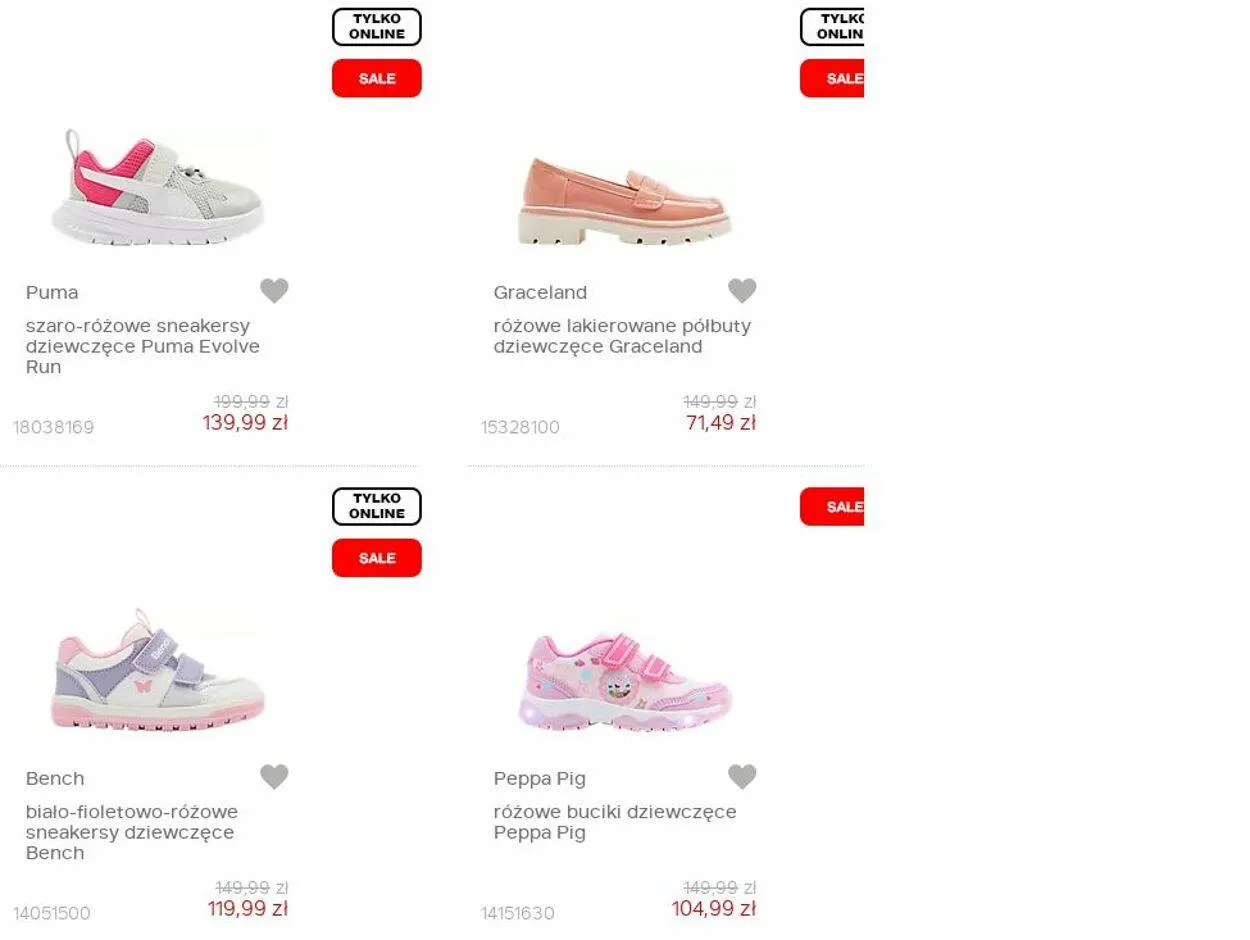Open Puma sneaker product image
The width and height of the screenshot is (1250, 940).
click(158, 187)
